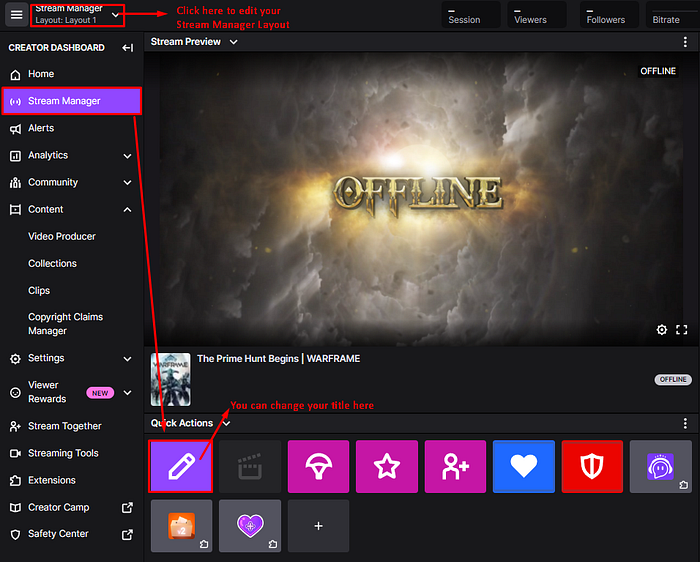700x562 pixels.
Task: Click the Extensions puzzle icon
Action: point(15,481)
